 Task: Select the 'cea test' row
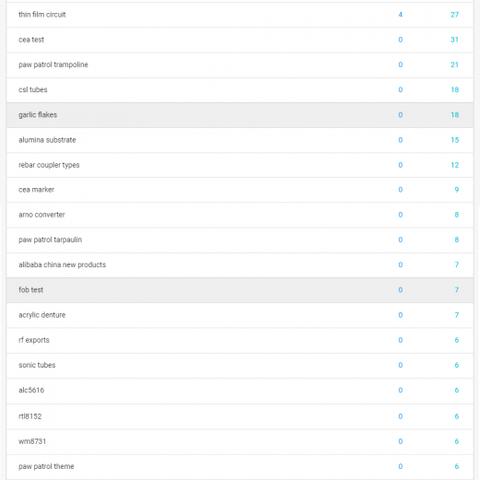coord(240,40)
